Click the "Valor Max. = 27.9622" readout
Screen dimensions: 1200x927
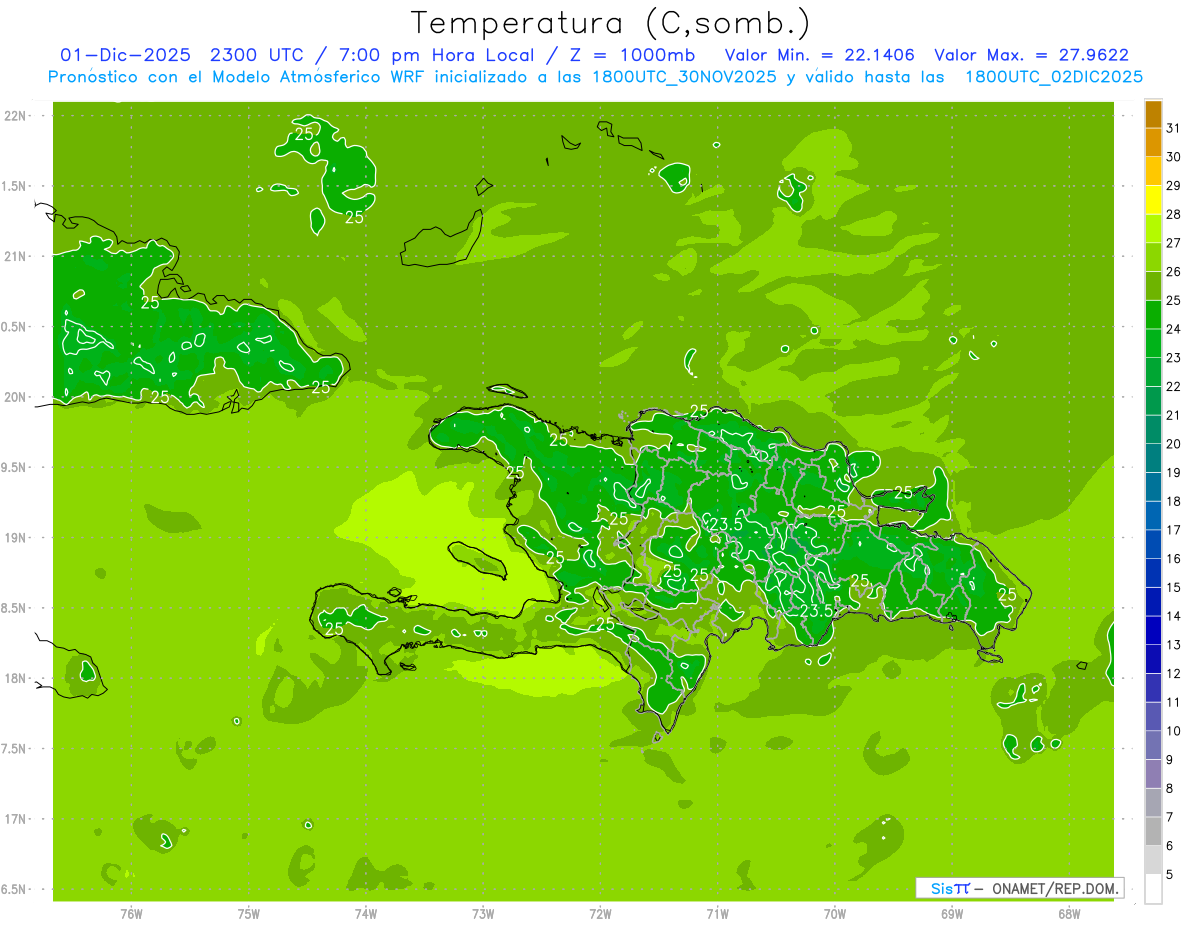point(1032,55)
